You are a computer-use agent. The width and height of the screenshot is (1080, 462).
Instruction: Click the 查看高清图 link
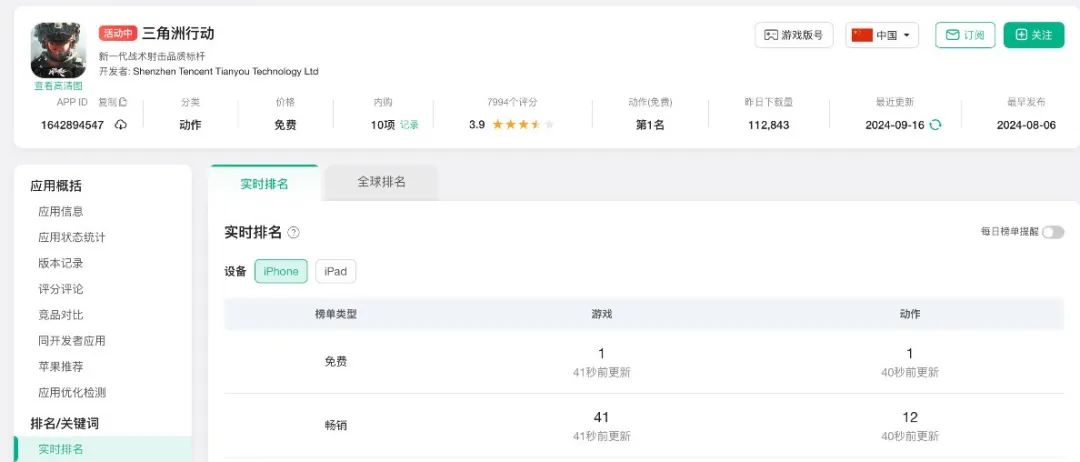[58, 86]
